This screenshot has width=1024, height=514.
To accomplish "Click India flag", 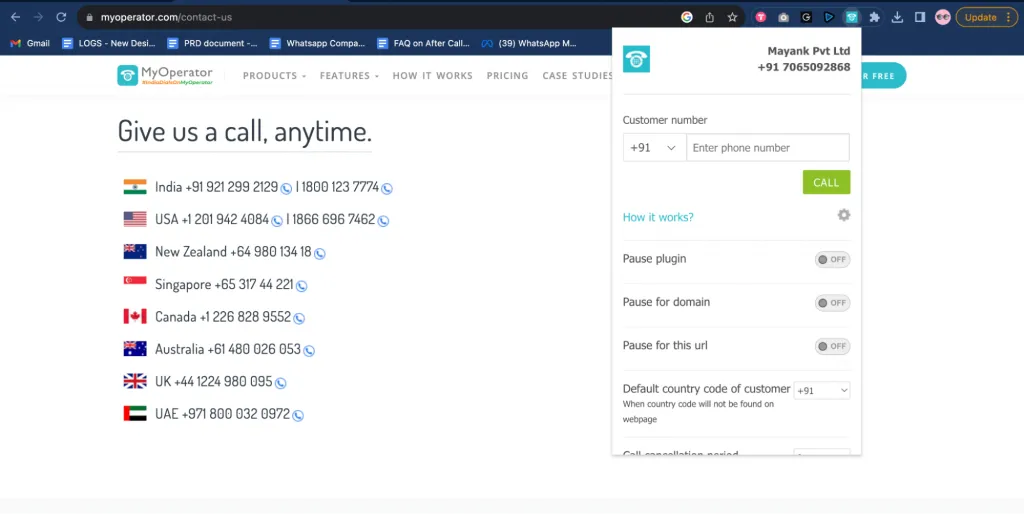I will pos(135,187).
